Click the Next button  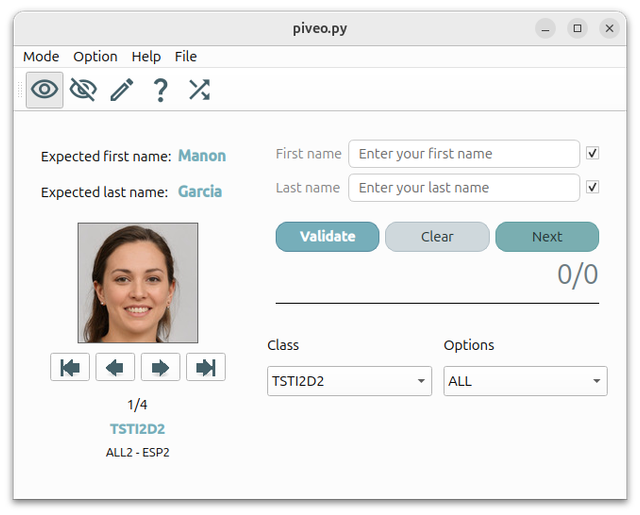click(x=547, y=237)
